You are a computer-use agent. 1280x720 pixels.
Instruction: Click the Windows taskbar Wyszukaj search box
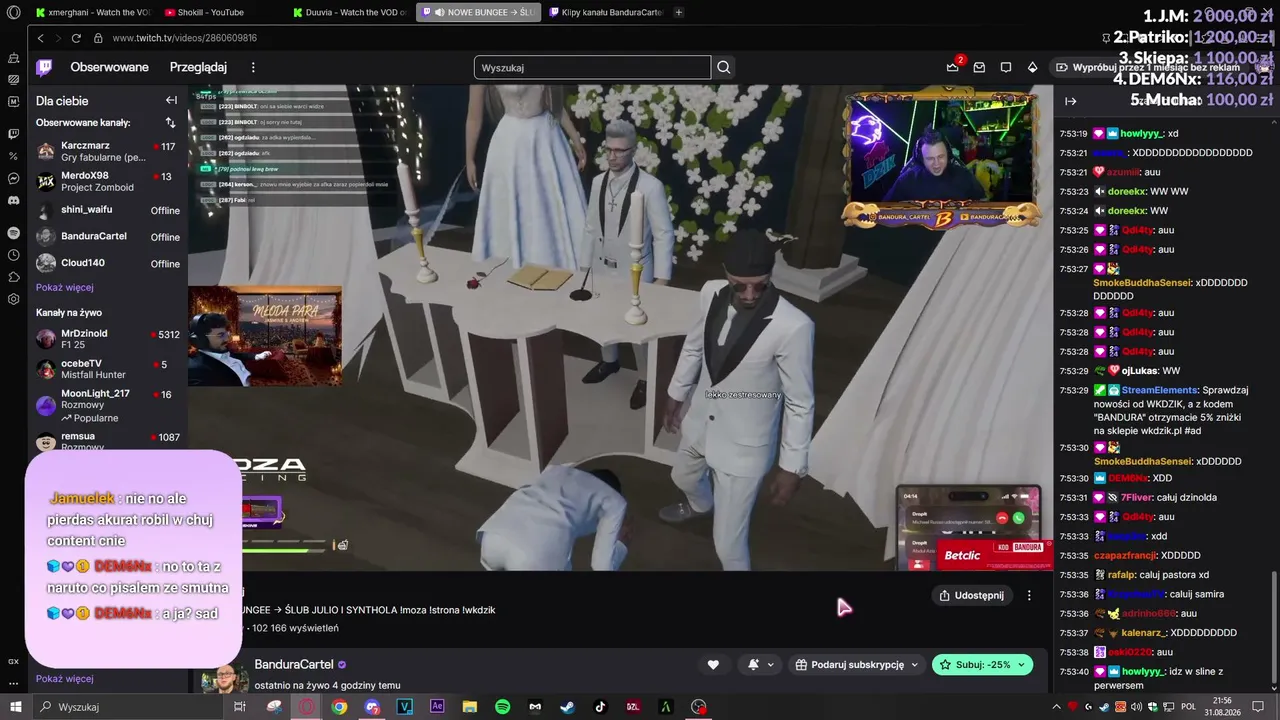click(128, 707)
